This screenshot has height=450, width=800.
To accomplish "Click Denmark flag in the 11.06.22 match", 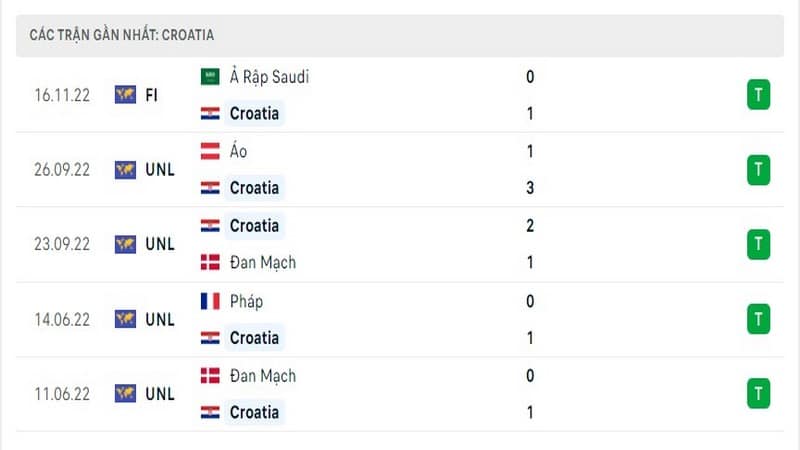I will (210, 376).
